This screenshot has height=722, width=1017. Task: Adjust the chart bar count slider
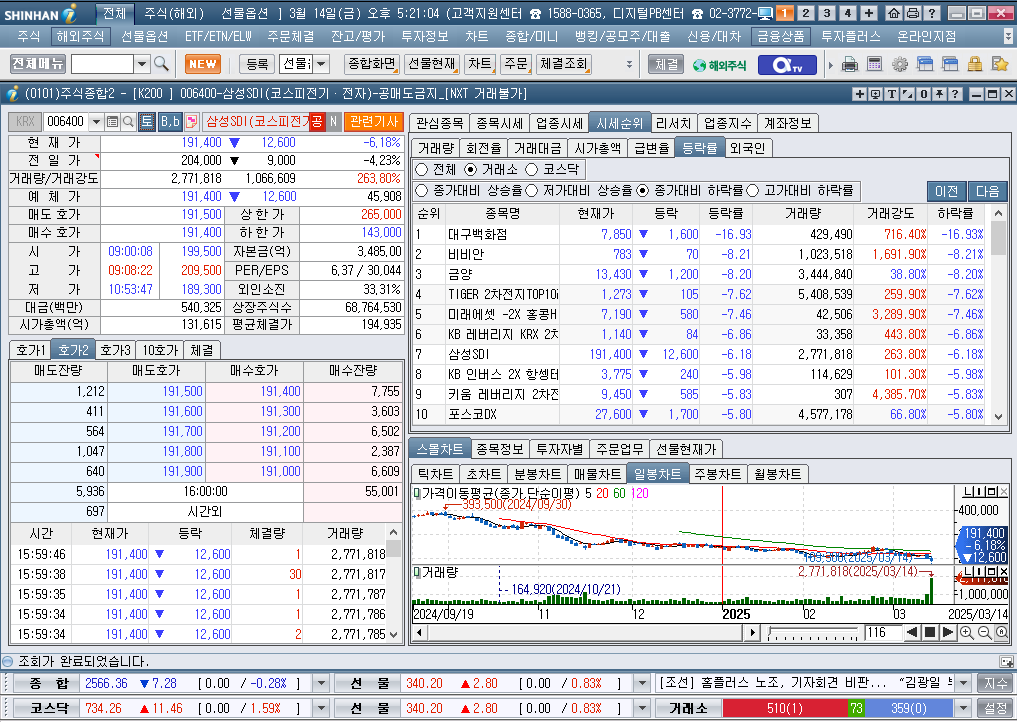[813, 632]
